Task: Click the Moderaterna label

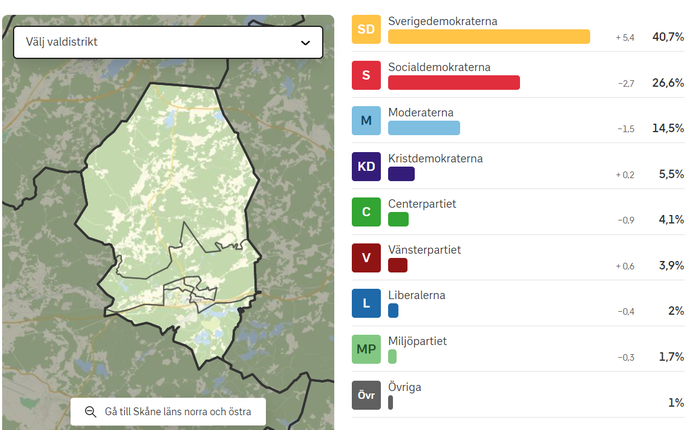Action: click(421, 113)
